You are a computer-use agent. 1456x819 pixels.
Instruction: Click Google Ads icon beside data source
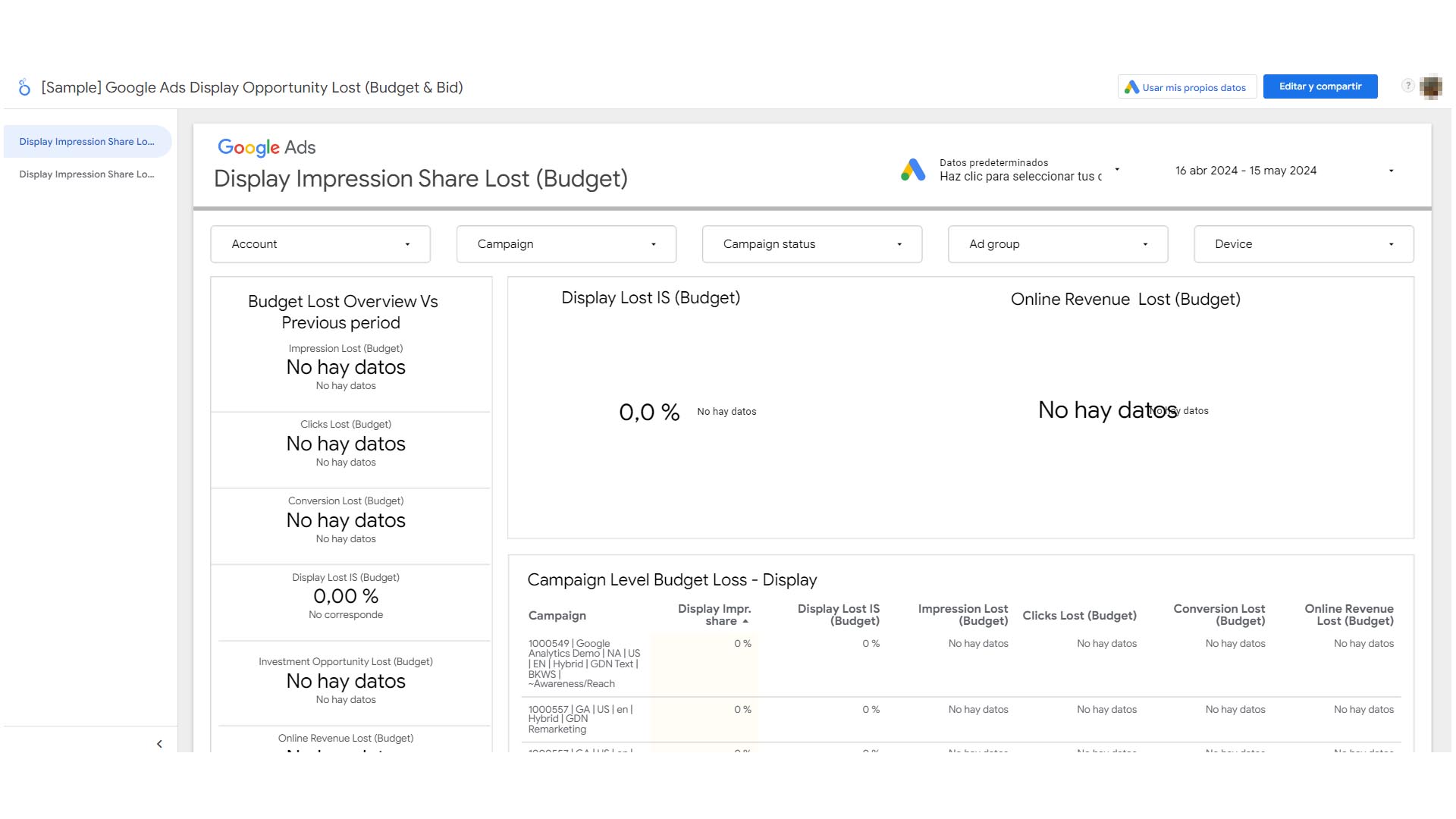point(913,170)
